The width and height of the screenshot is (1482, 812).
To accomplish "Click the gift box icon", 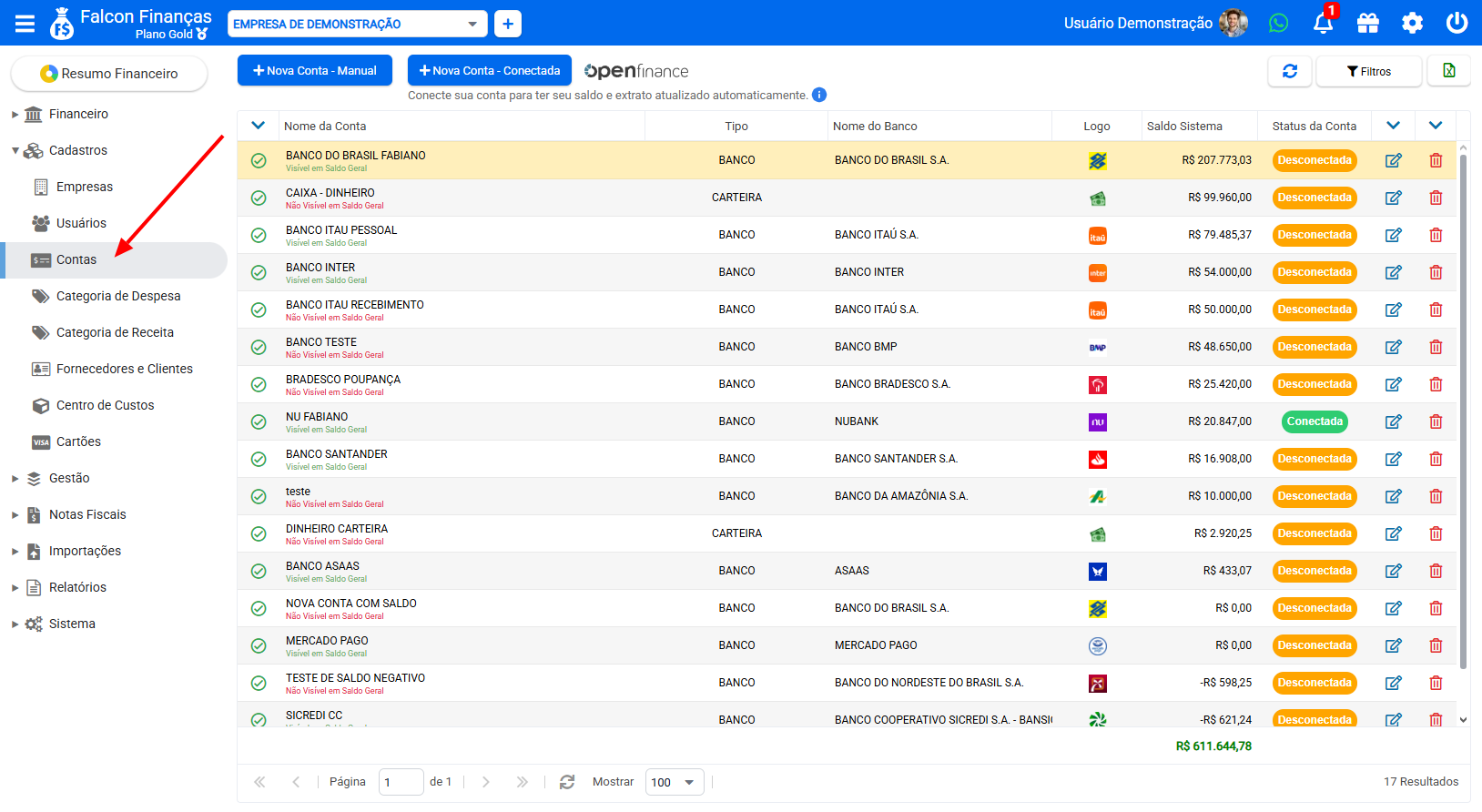I will 1368,23.
